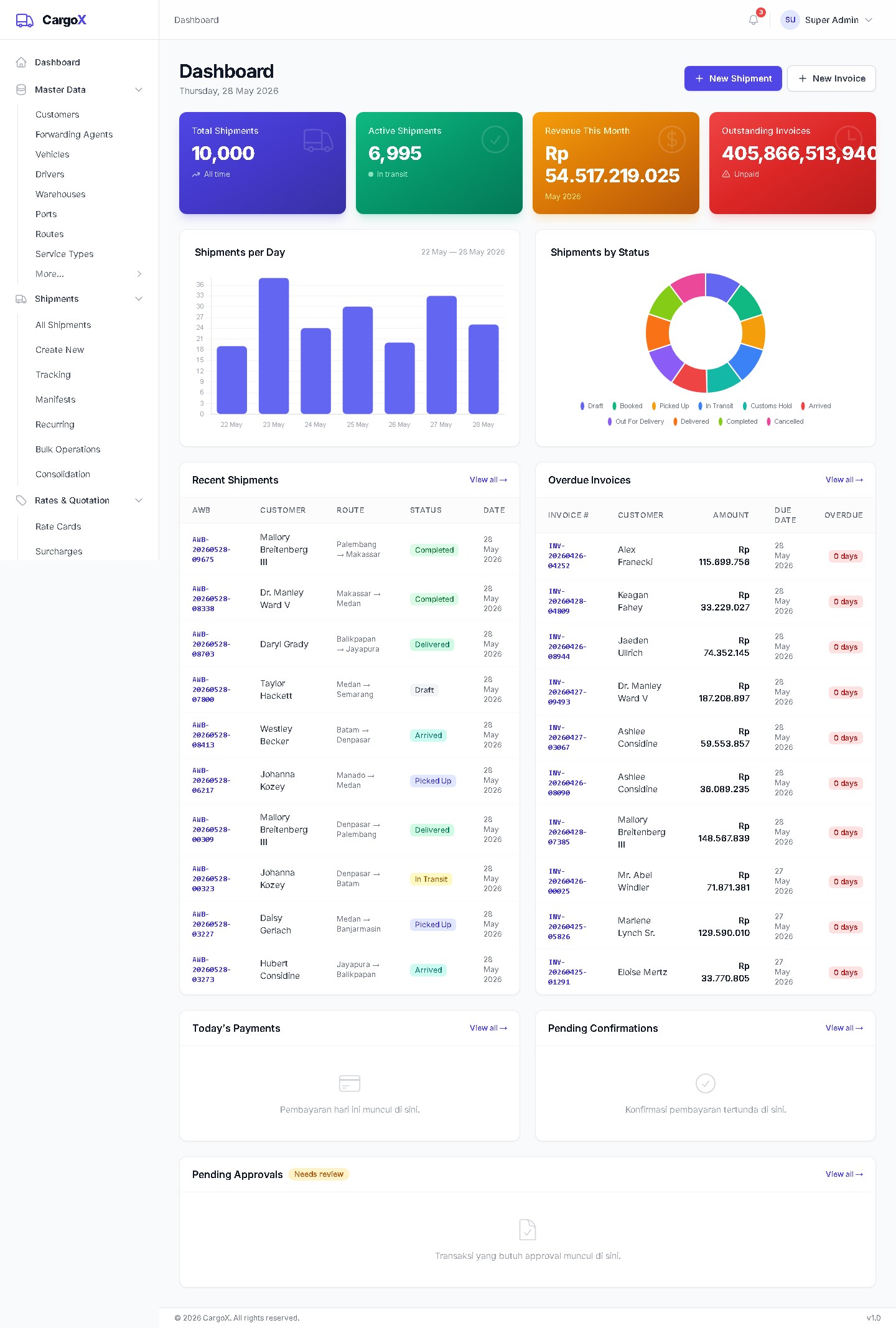View all Pending Approvals
Viewport: 896px width, 1328px height.
tap(844, 1174)
